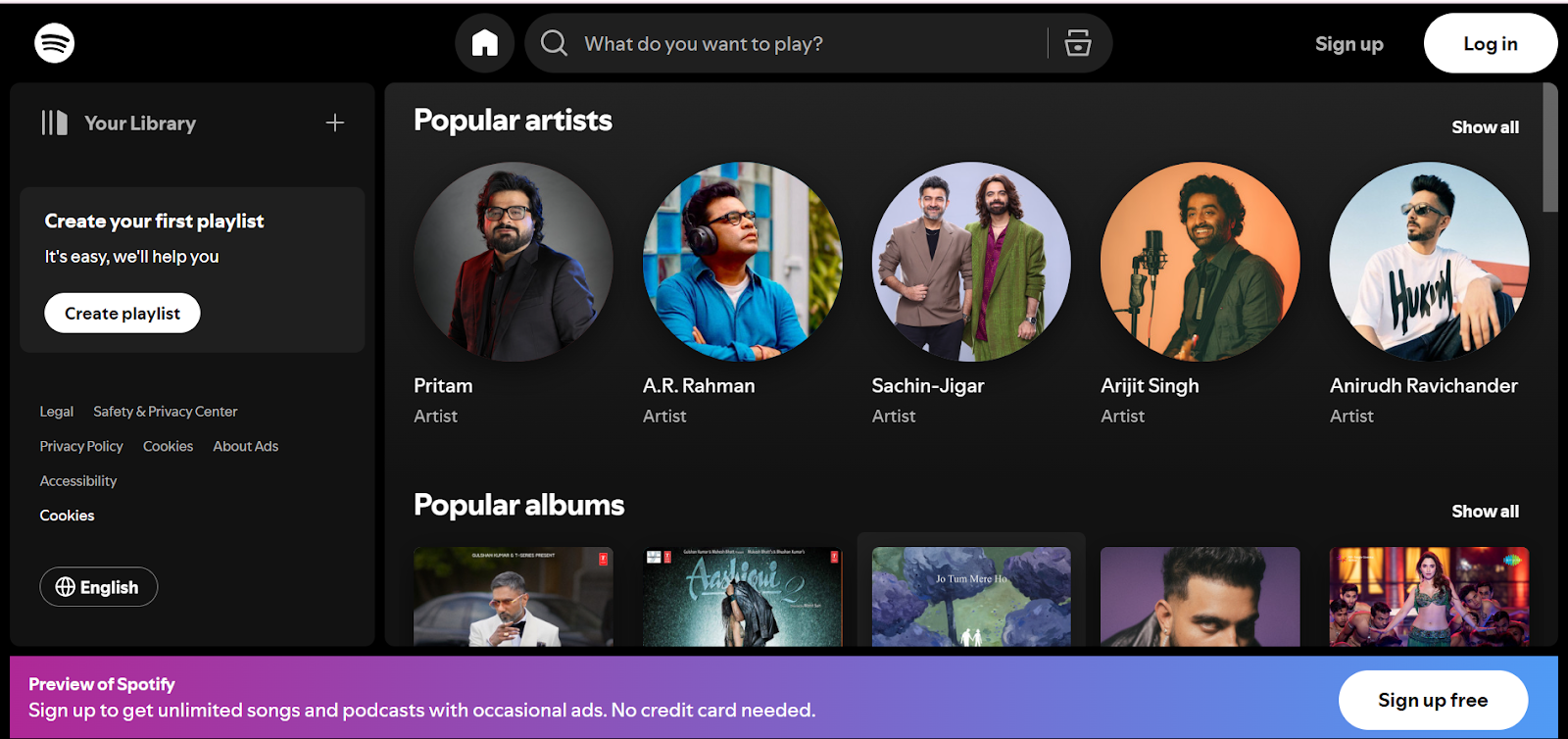Click 'Create your first playlist' heading
The height and width of the screenshot is (739, 1568).
[154, 222]
